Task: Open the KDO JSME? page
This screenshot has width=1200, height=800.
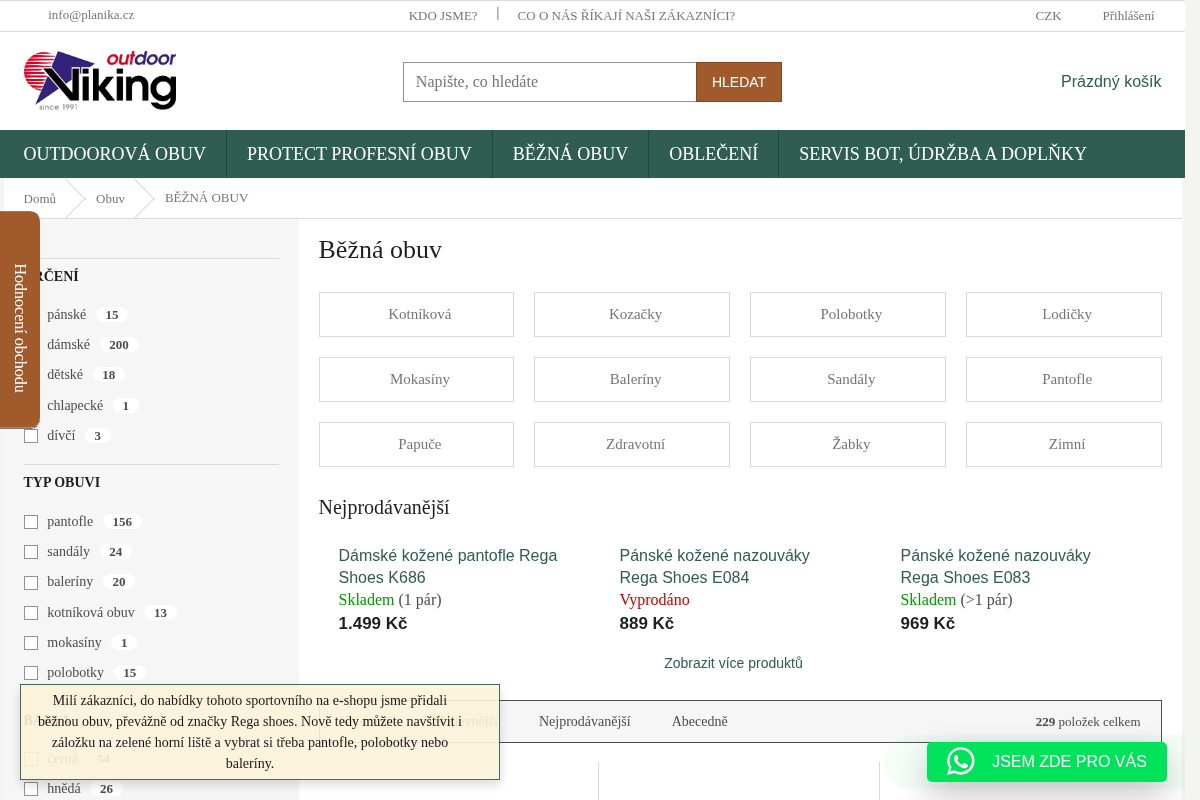Action: 443,16
